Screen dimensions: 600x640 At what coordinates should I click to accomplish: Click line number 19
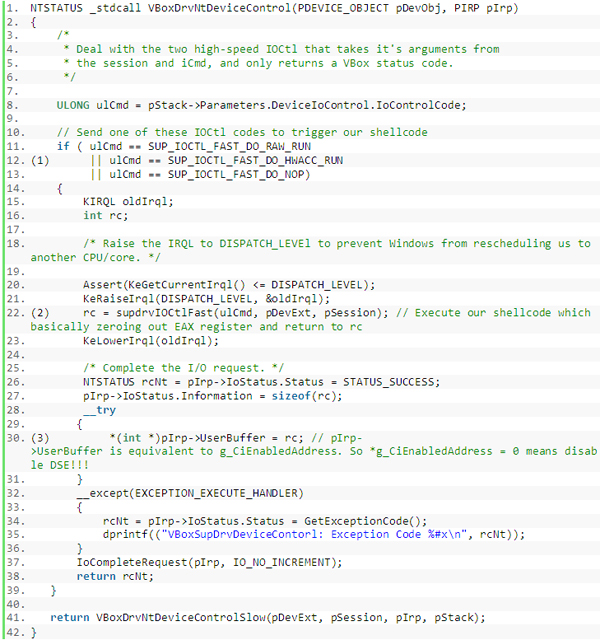click(x=15, y=271)
